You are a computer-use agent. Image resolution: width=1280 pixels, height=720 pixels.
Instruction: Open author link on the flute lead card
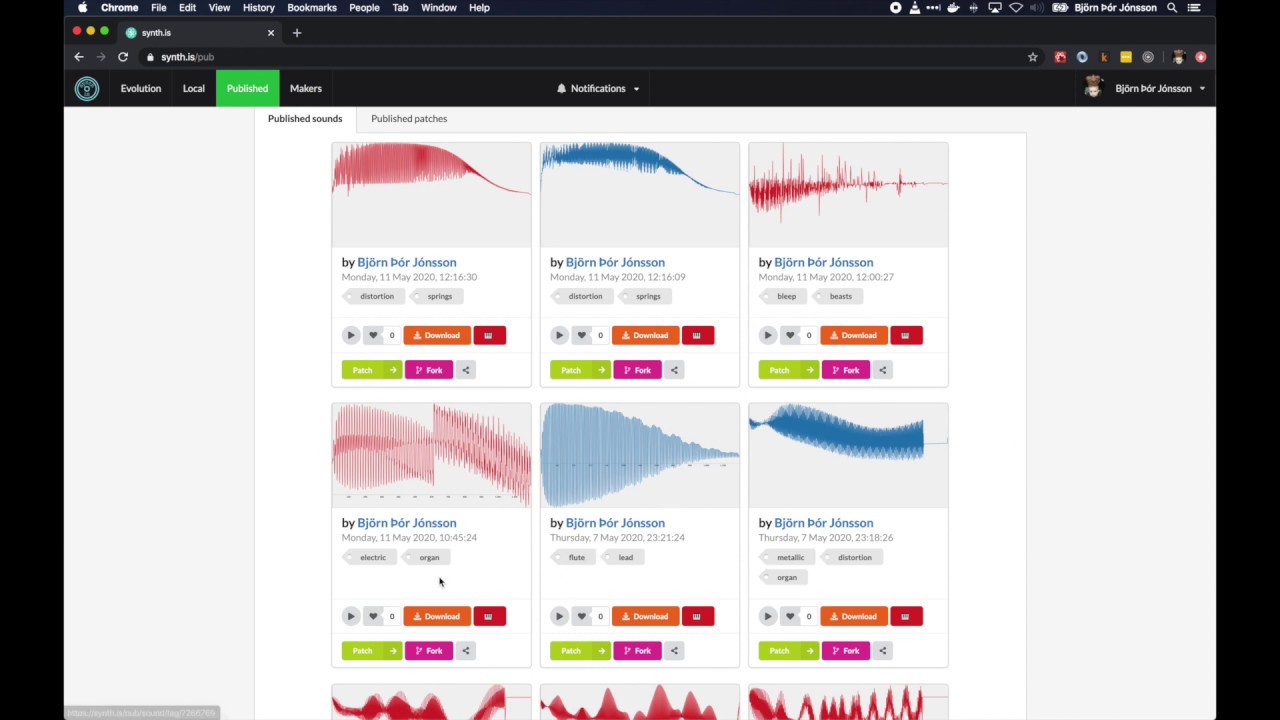(x=615, y=523)
